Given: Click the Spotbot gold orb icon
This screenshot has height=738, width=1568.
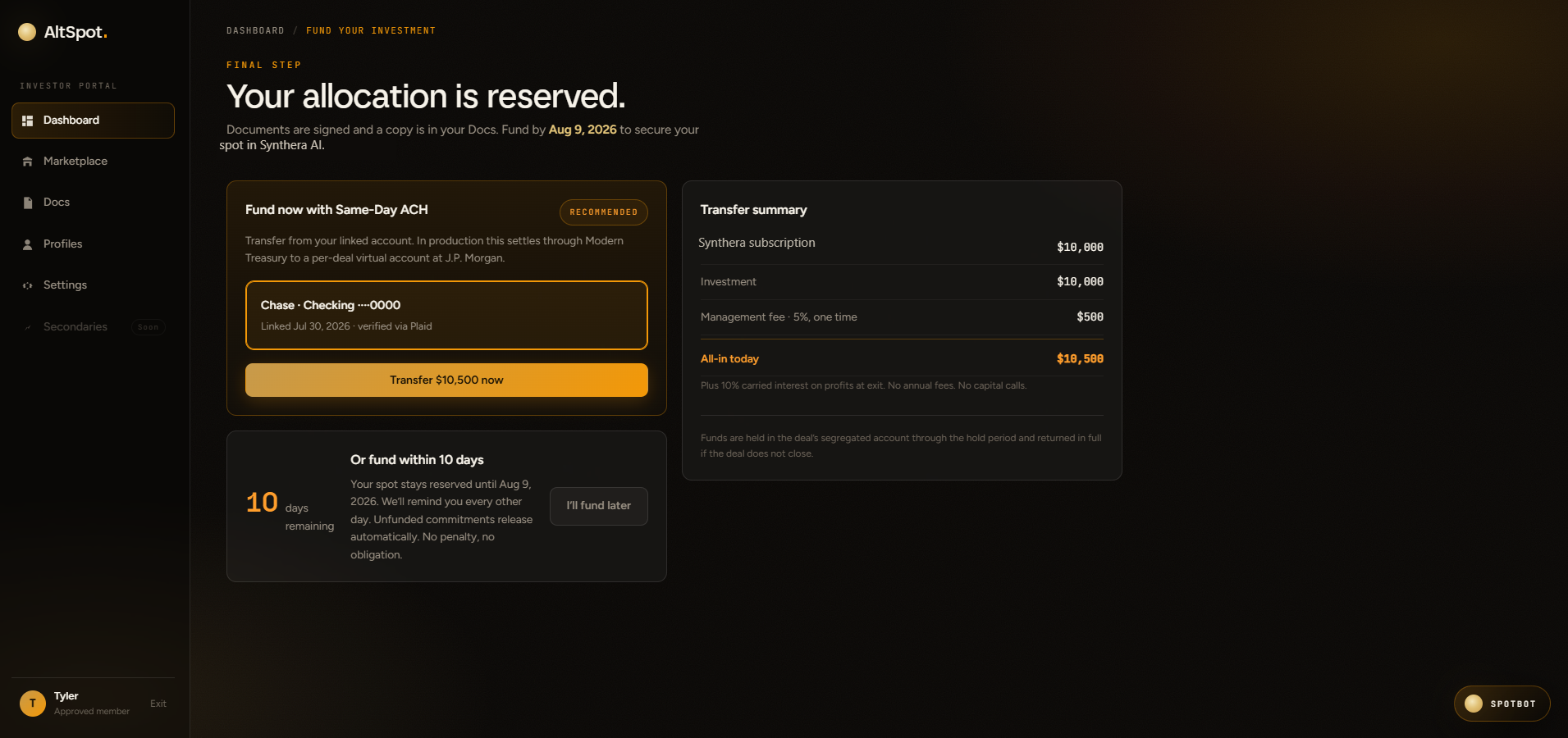Looking at the screenshot, I should coord(1474,704).
